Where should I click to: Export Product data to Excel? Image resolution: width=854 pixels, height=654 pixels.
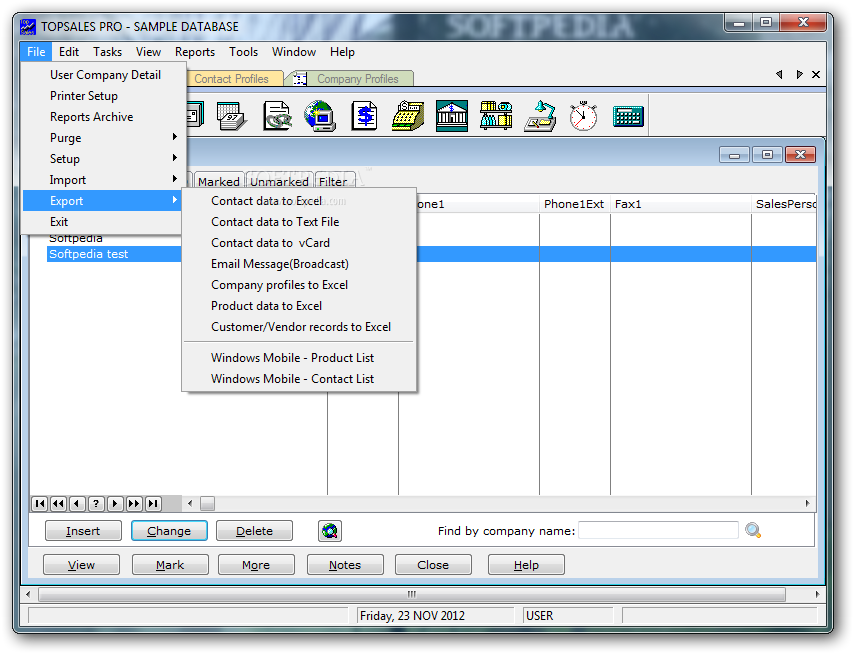pyautogui.click(x=299, y=306)
